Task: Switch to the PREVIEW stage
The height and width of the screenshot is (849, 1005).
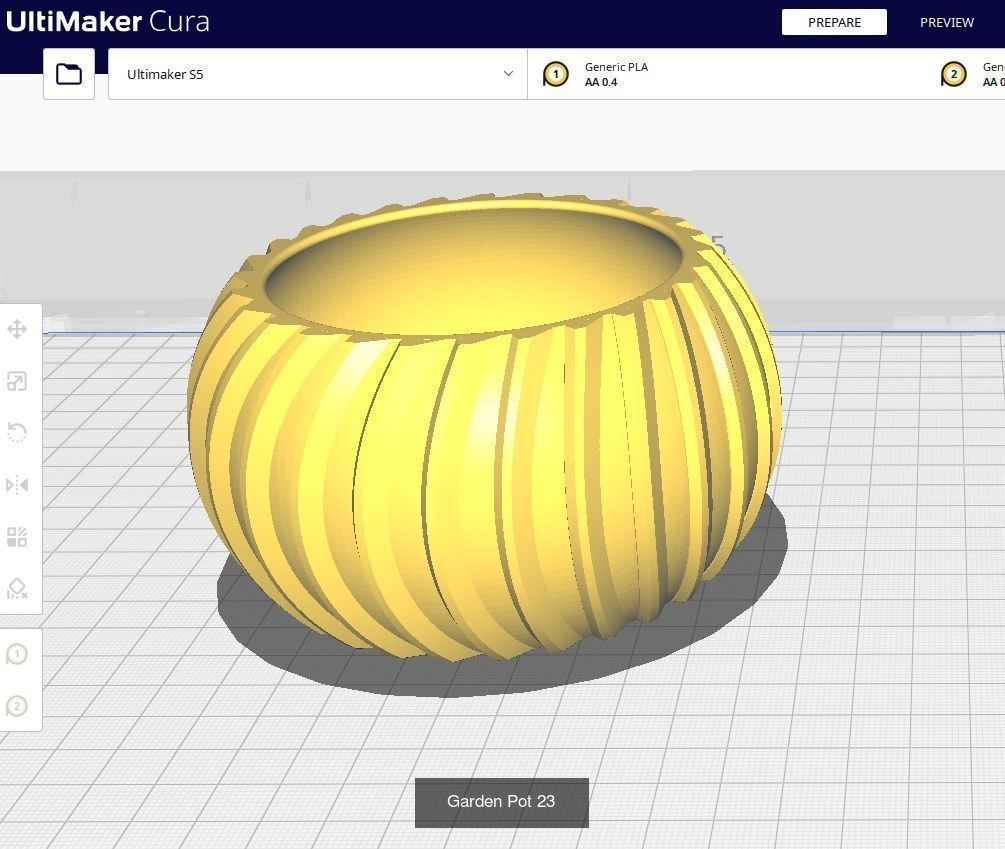Action: coord(947,22)
